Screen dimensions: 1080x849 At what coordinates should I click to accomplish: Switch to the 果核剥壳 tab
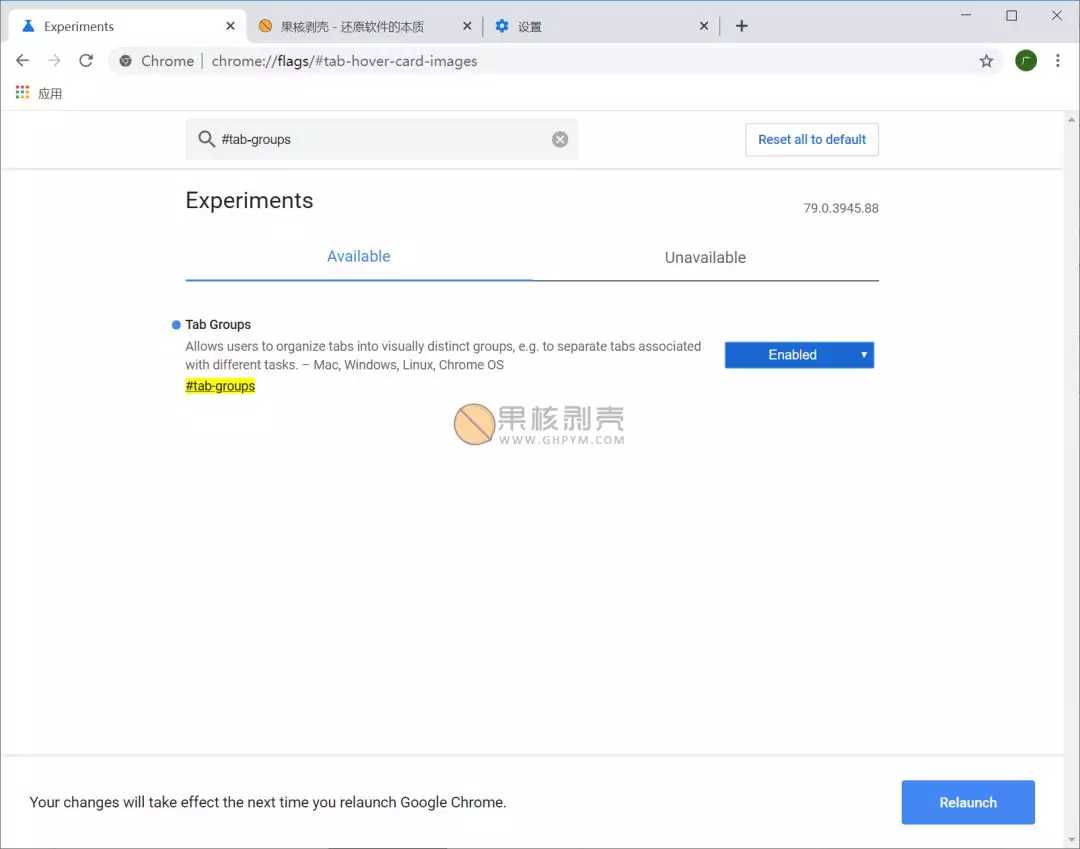coord(364,26)
